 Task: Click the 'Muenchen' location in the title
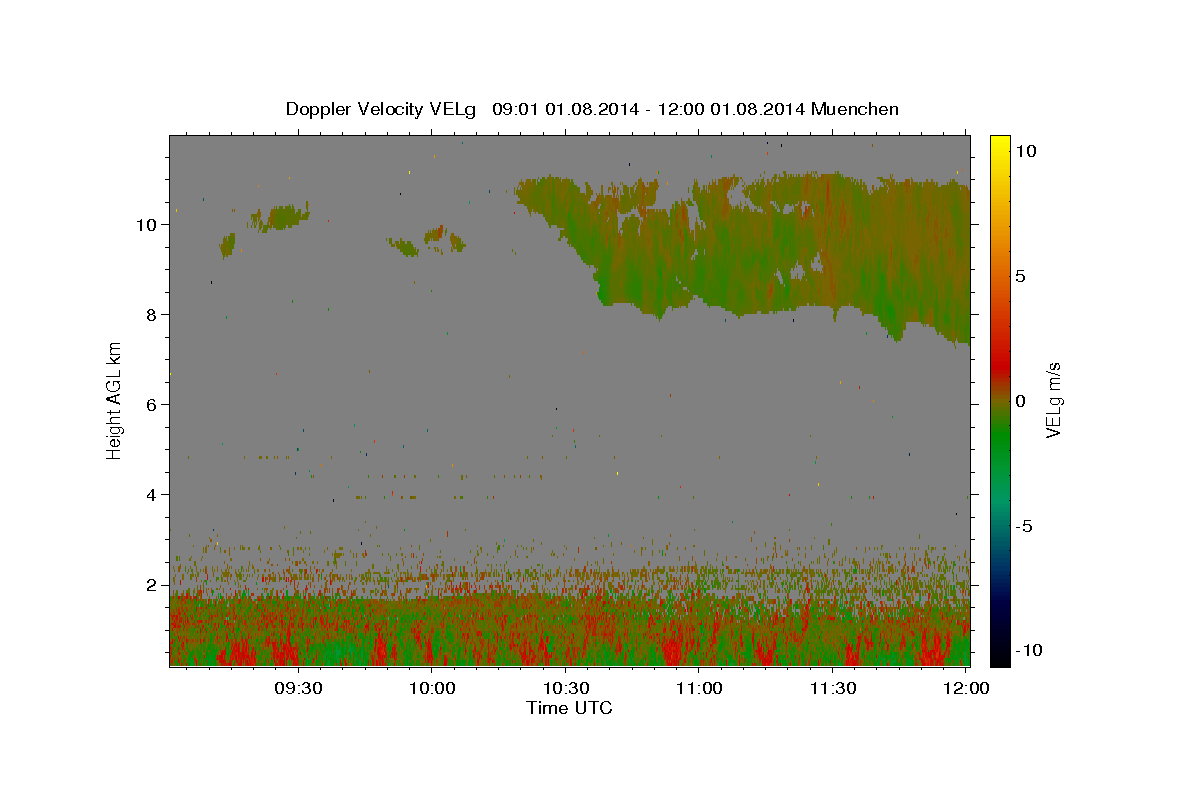coord(855,109)
